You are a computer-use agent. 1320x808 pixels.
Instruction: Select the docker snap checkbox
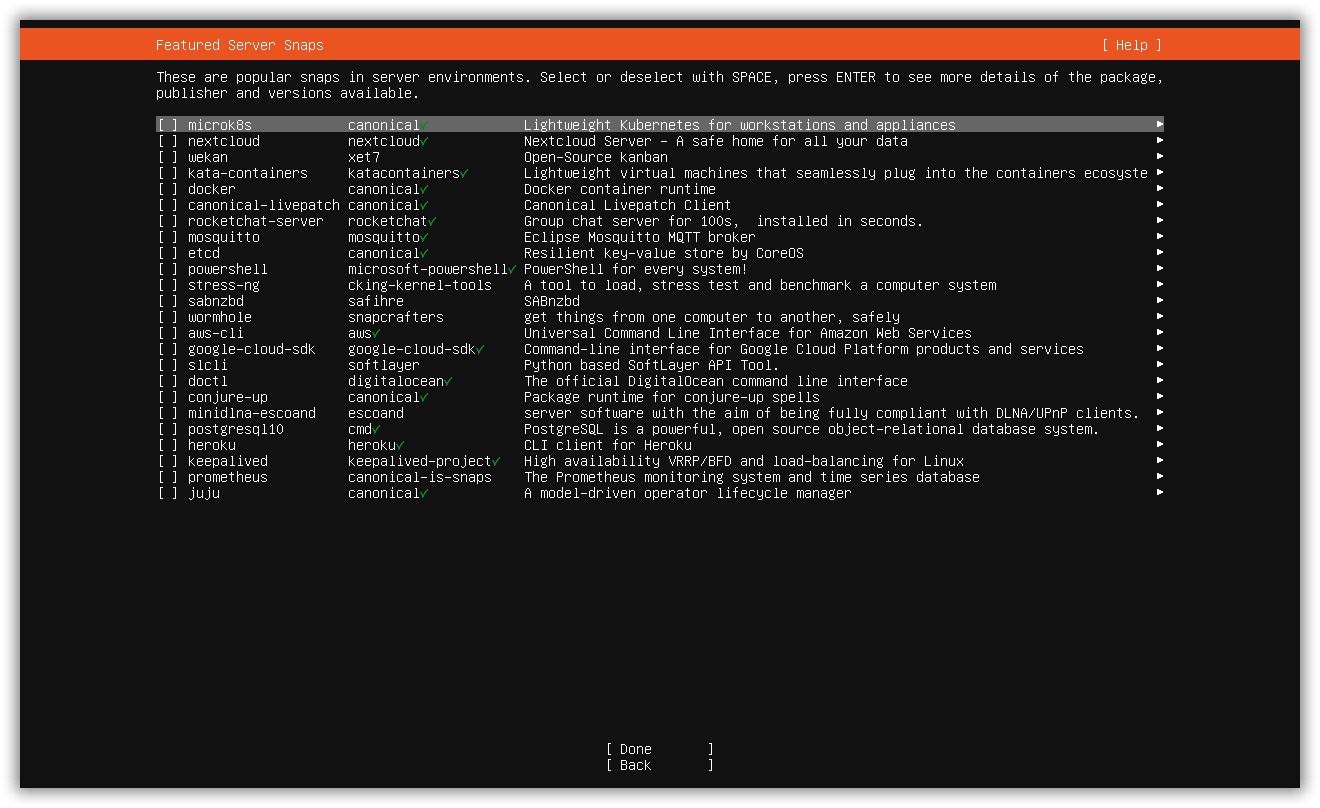pos(168,189)
